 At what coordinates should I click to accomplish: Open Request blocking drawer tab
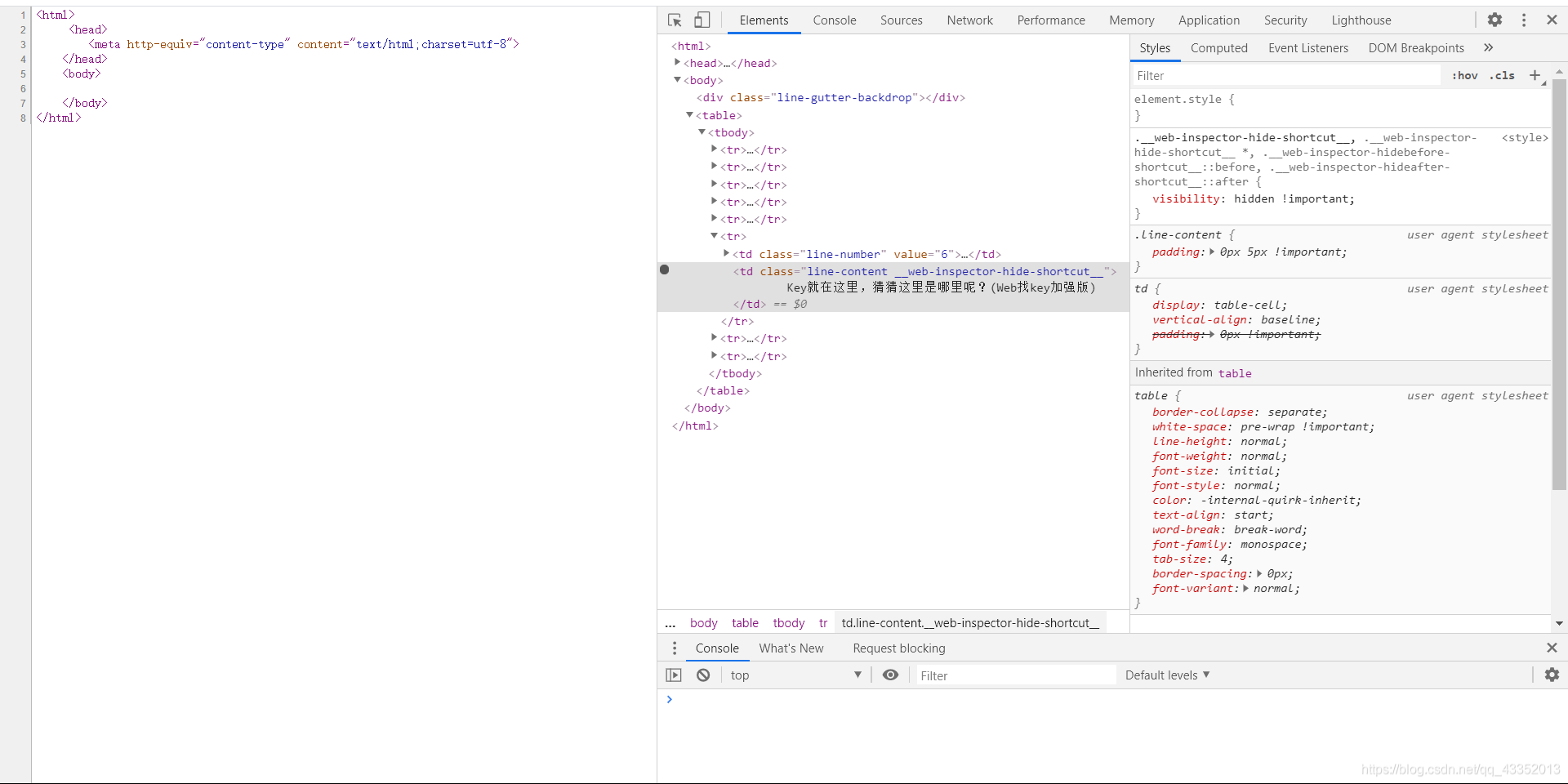(x=899, y=648)
